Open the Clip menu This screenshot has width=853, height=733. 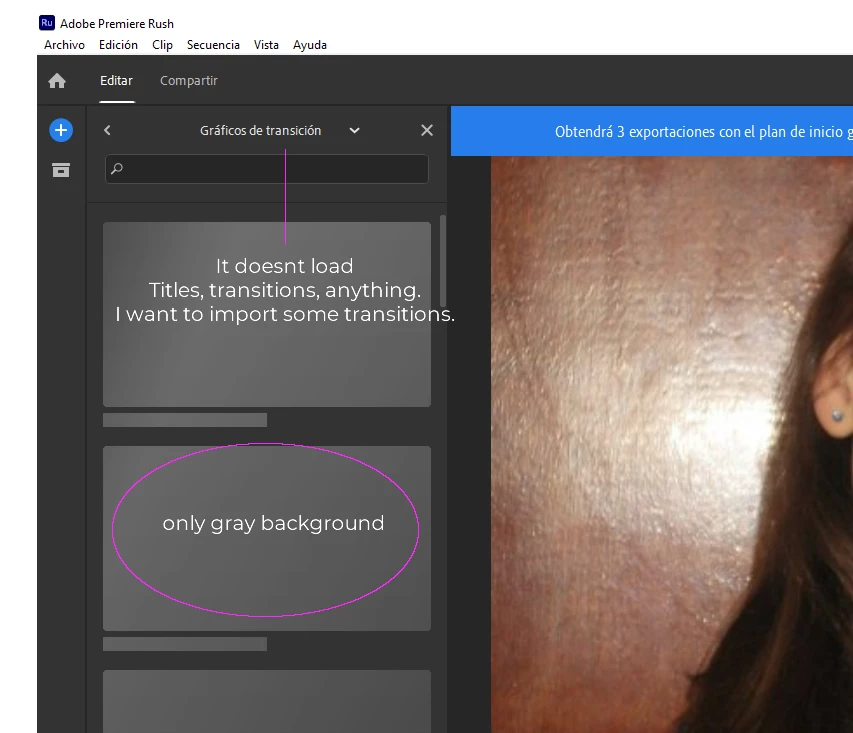(162, 45)
